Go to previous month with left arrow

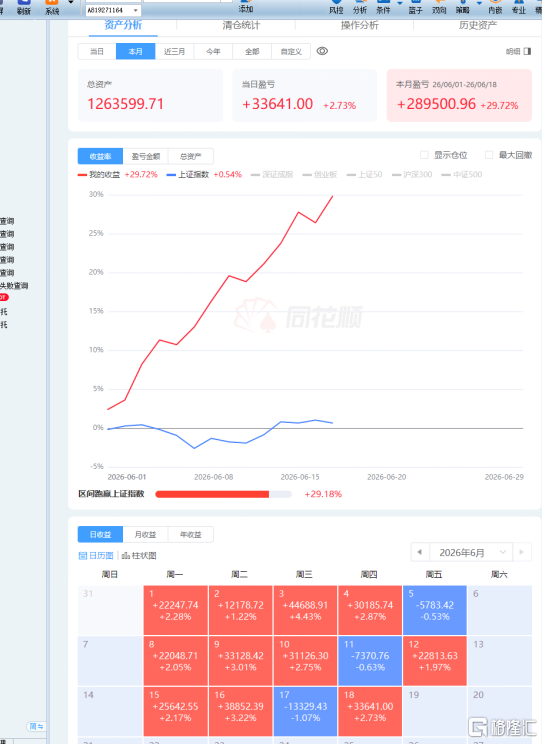coord(420,552)
